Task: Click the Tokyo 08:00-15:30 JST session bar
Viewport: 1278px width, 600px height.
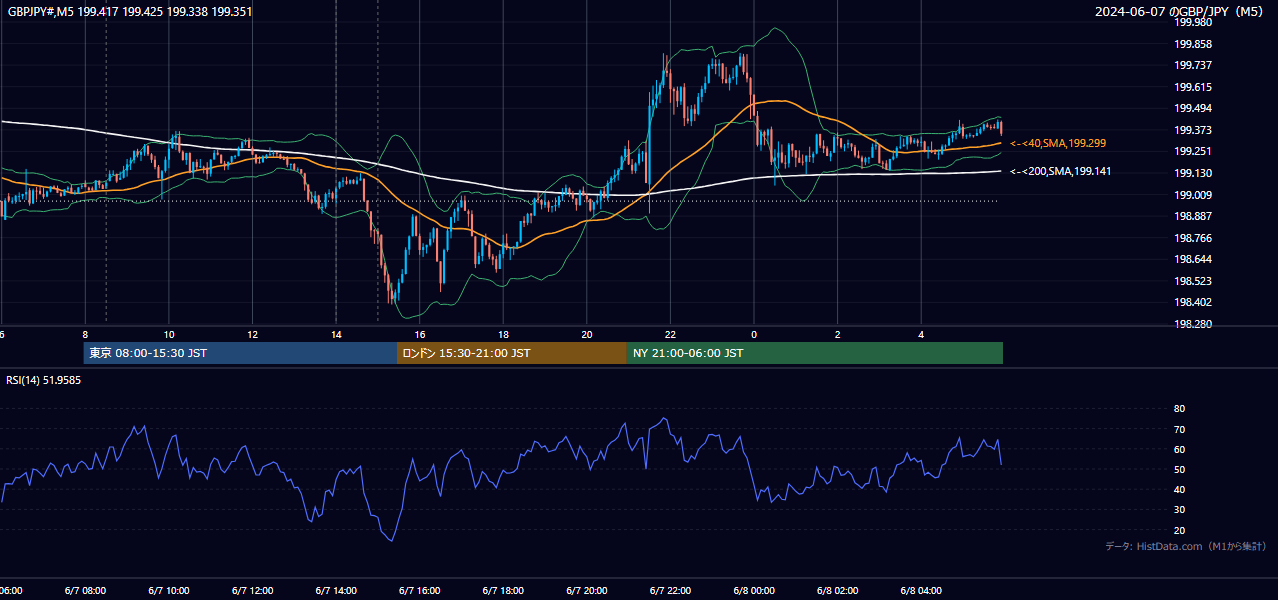Action: pos(240,353)
